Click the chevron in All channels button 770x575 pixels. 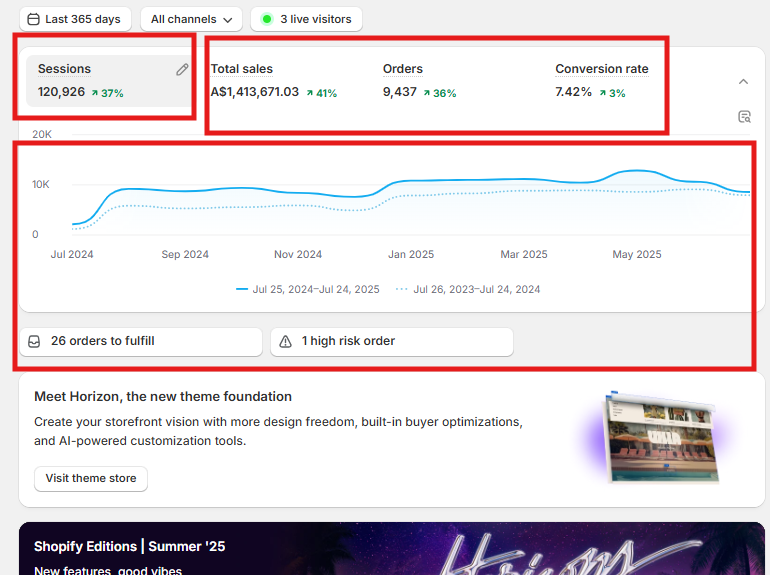click(227, 20)
